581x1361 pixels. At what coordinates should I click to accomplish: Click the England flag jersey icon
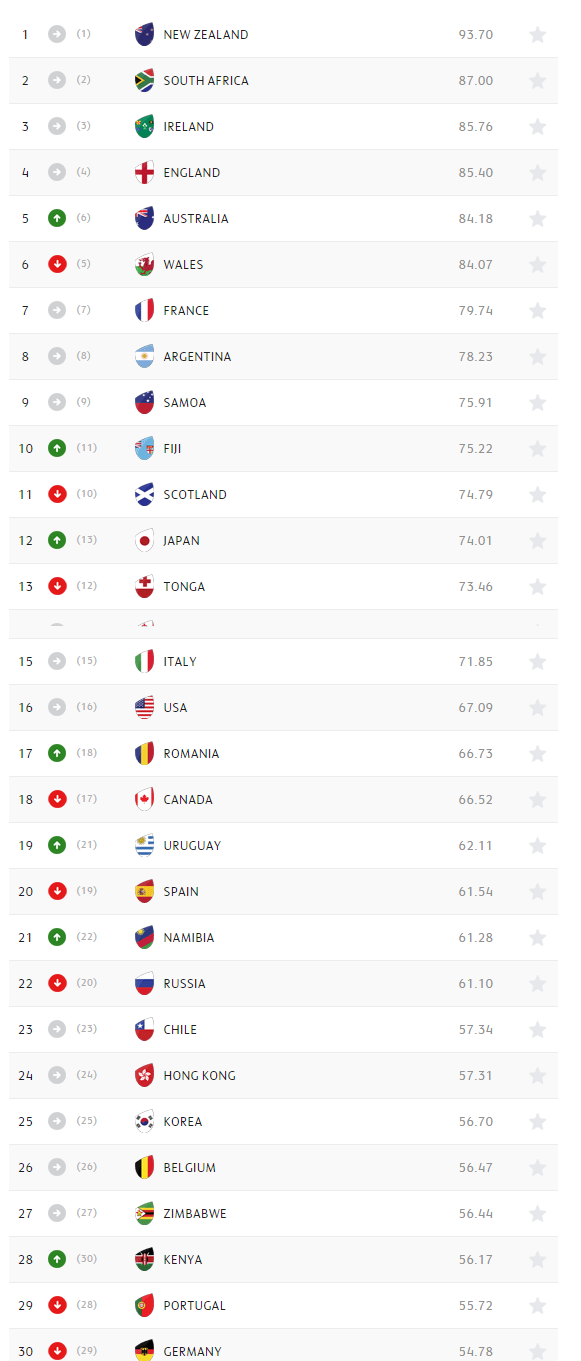point(145,173)
